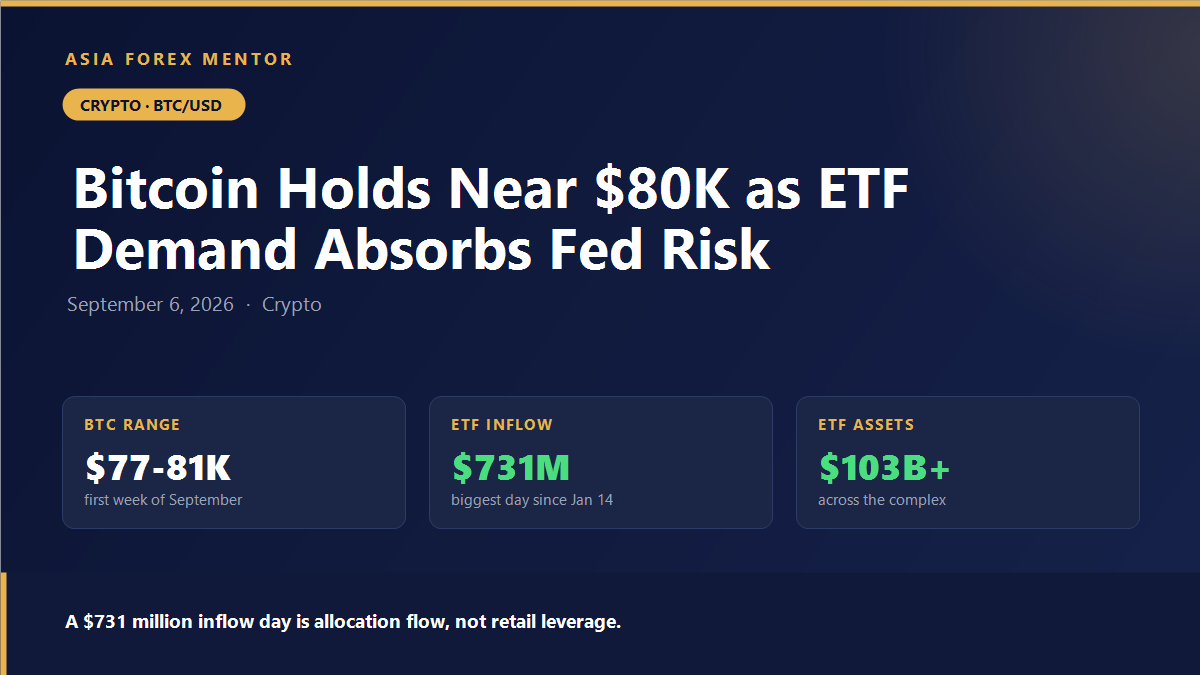Open the Bitcoin Holds Near $80K headline
This screenshot has width=1200, height=675.
[491, 218]
